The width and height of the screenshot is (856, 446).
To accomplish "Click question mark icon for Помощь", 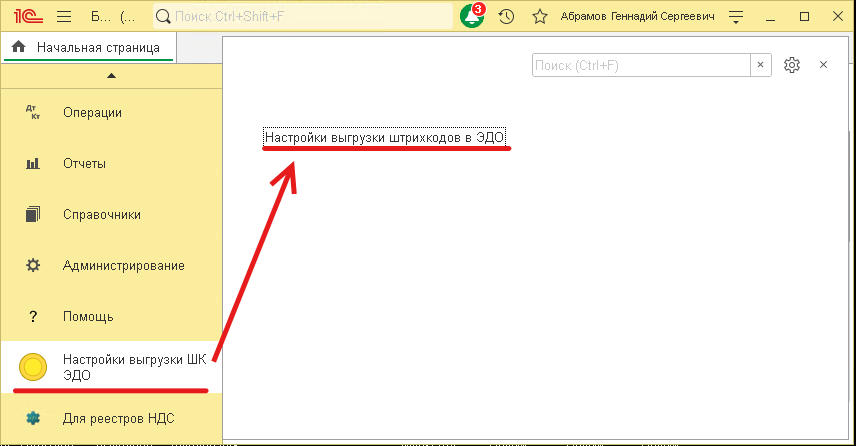I will pyautogui.click(x=33, y=317).
